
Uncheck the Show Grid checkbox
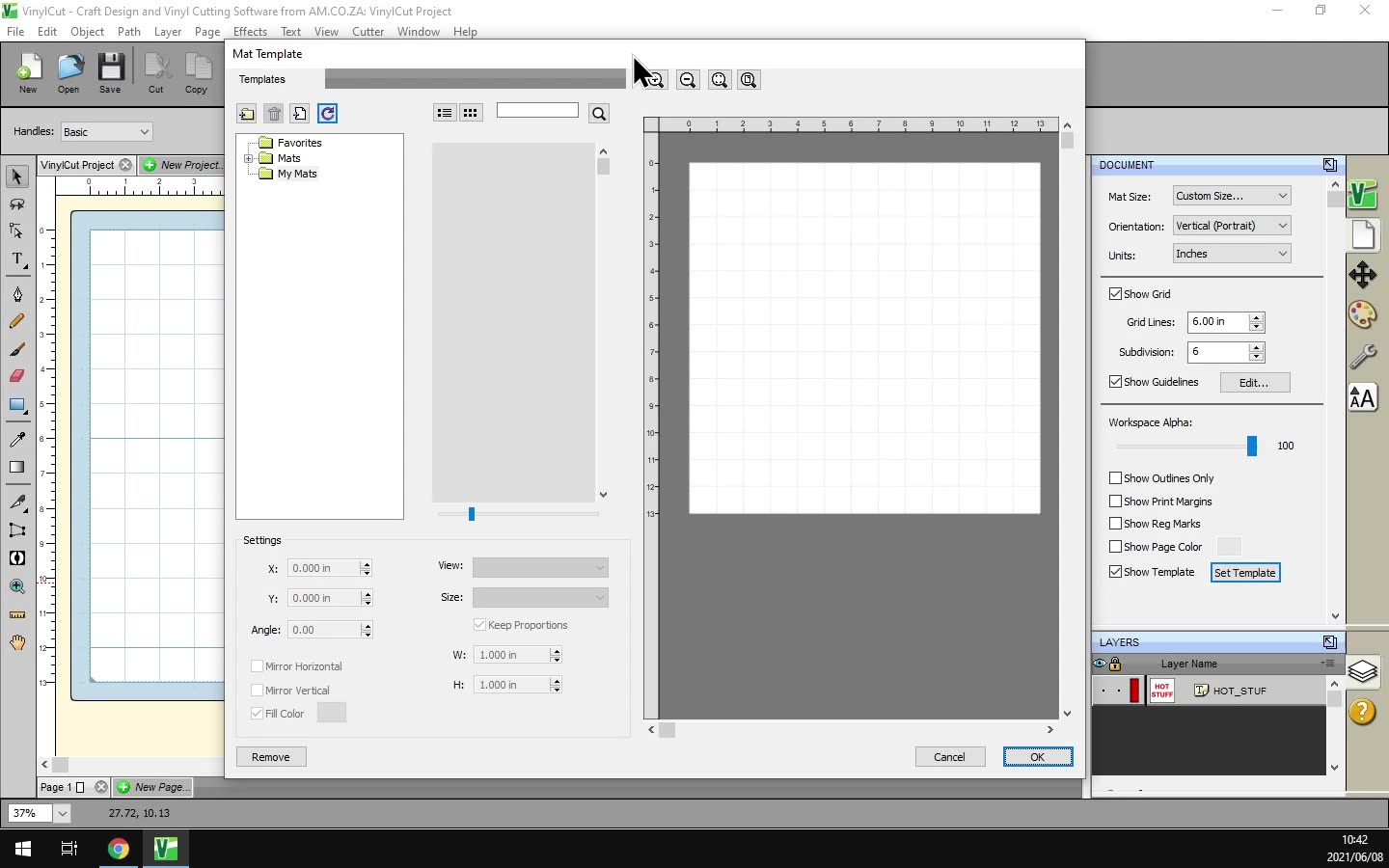coord(1116,294)
